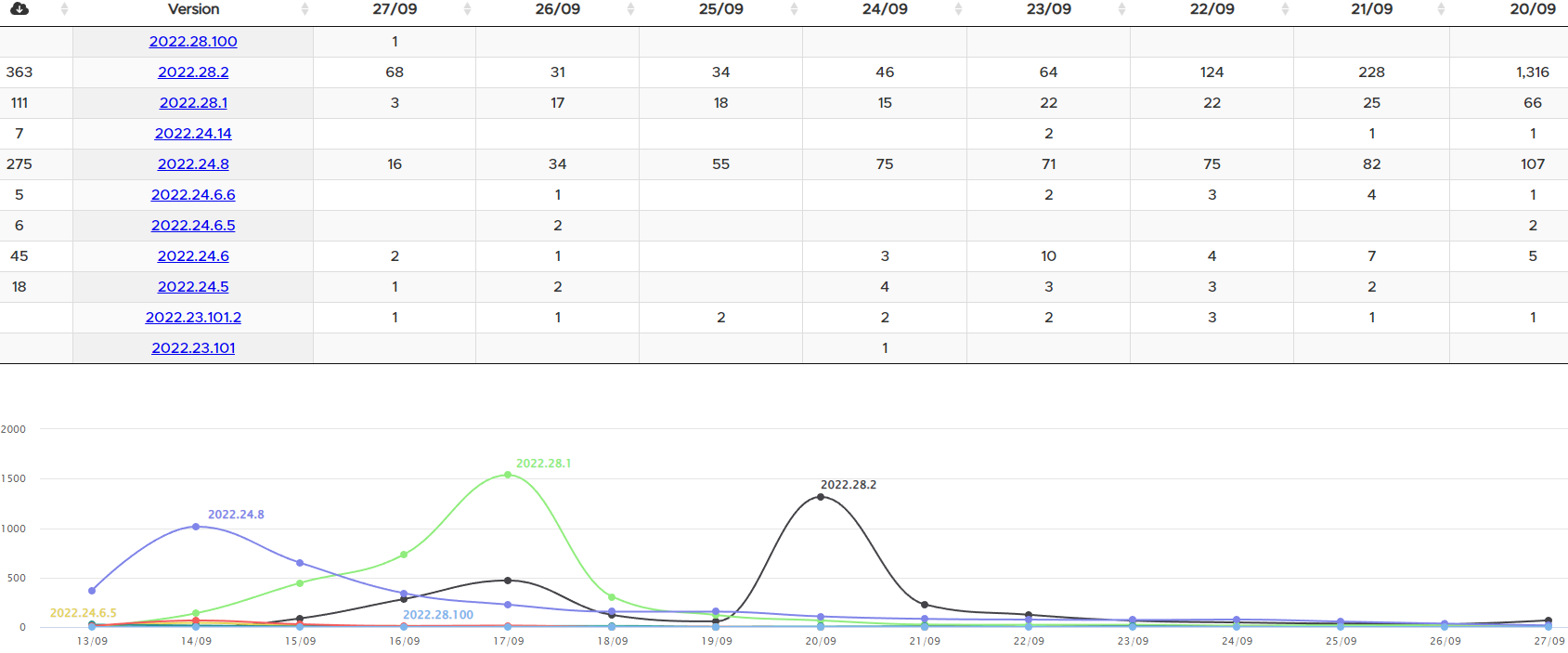Viewport: 1568px width, 653px height.
Task: Click the Version column header
Action: tap(193, 9)
